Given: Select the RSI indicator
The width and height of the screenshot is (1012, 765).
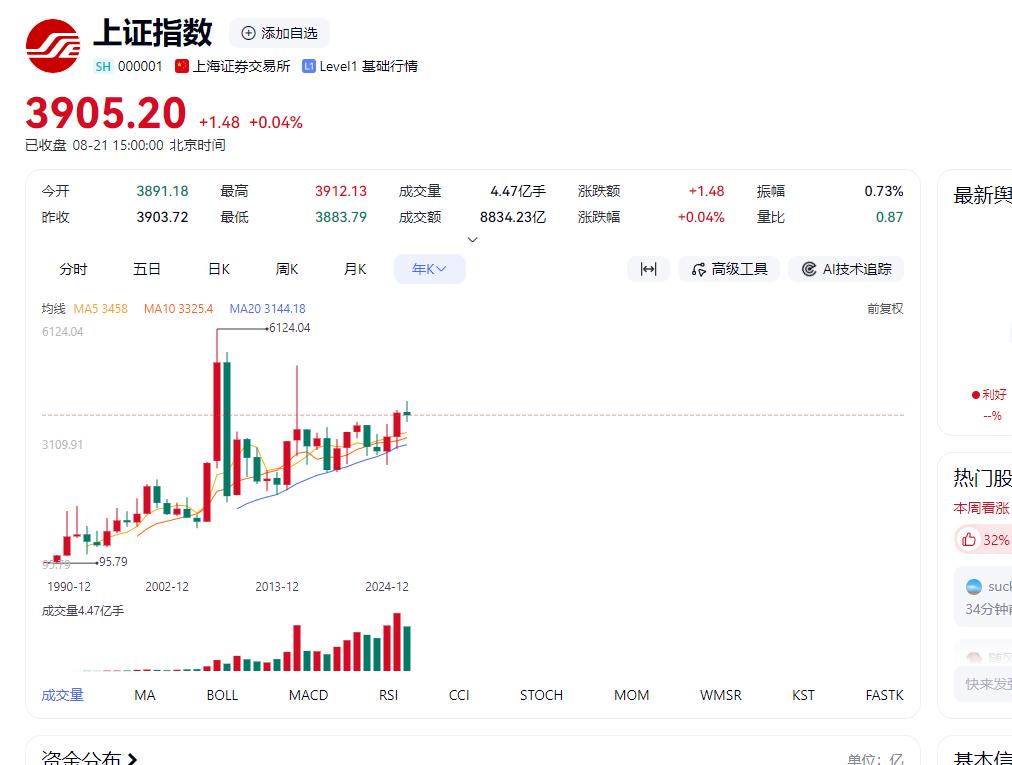Looking at the screenshot, I should pyautogui.click(x=389, y=695).
